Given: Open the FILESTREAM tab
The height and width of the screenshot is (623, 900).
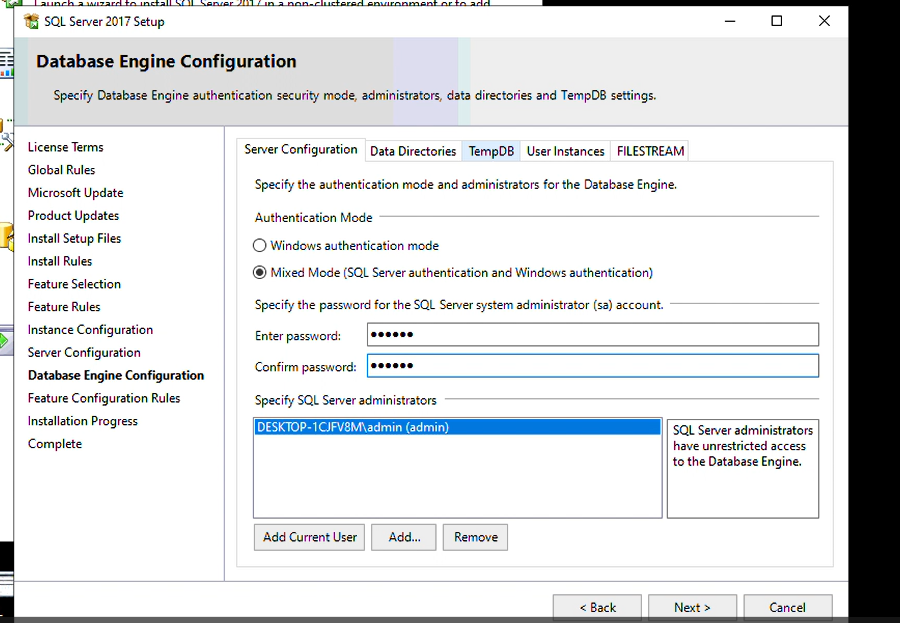Looking at the screenshot, I should pos(650,151).
